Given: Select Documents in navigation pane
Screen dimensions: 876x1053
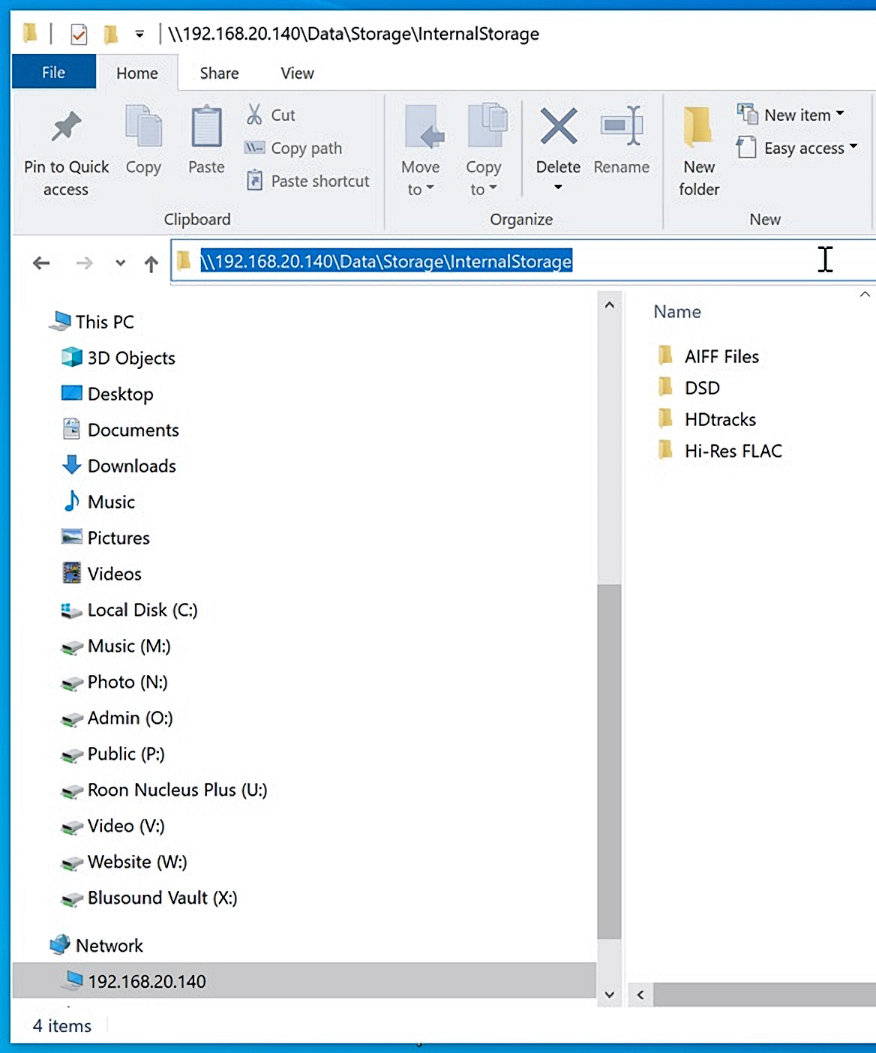Looking at the screenshot, I should click(120, 430).
